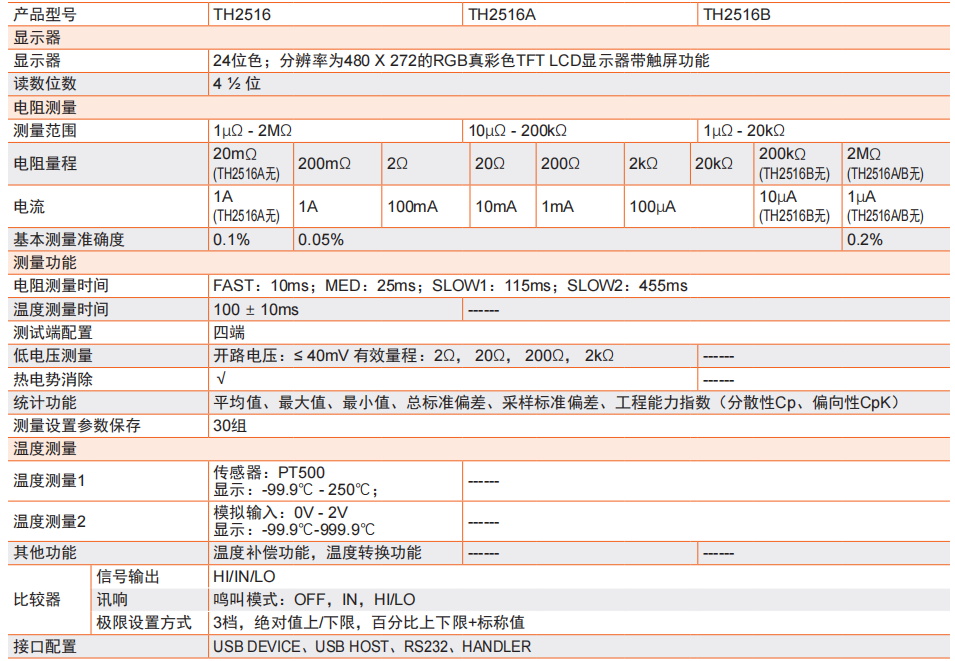Click the 100mA current cell
The image size is (955, 661).
[412, 206]
